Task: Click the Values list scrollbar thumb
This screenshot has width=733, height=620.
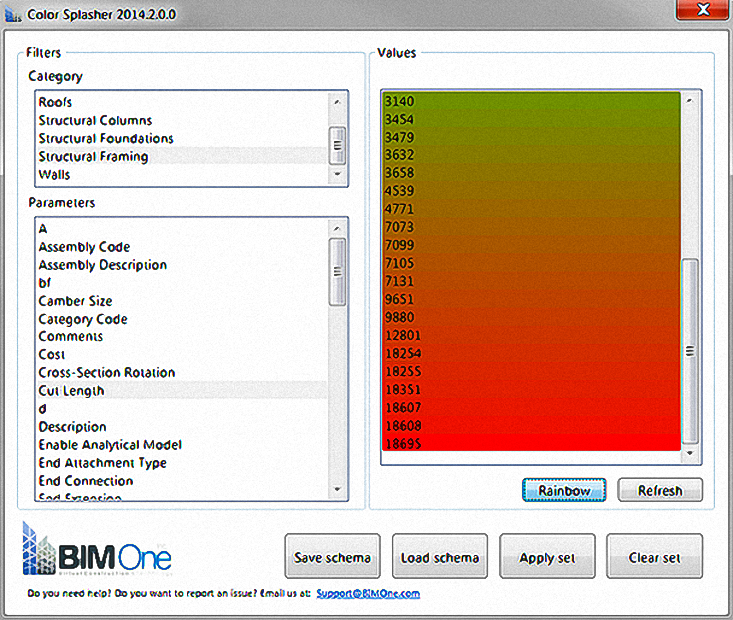Action: point(688,350)
